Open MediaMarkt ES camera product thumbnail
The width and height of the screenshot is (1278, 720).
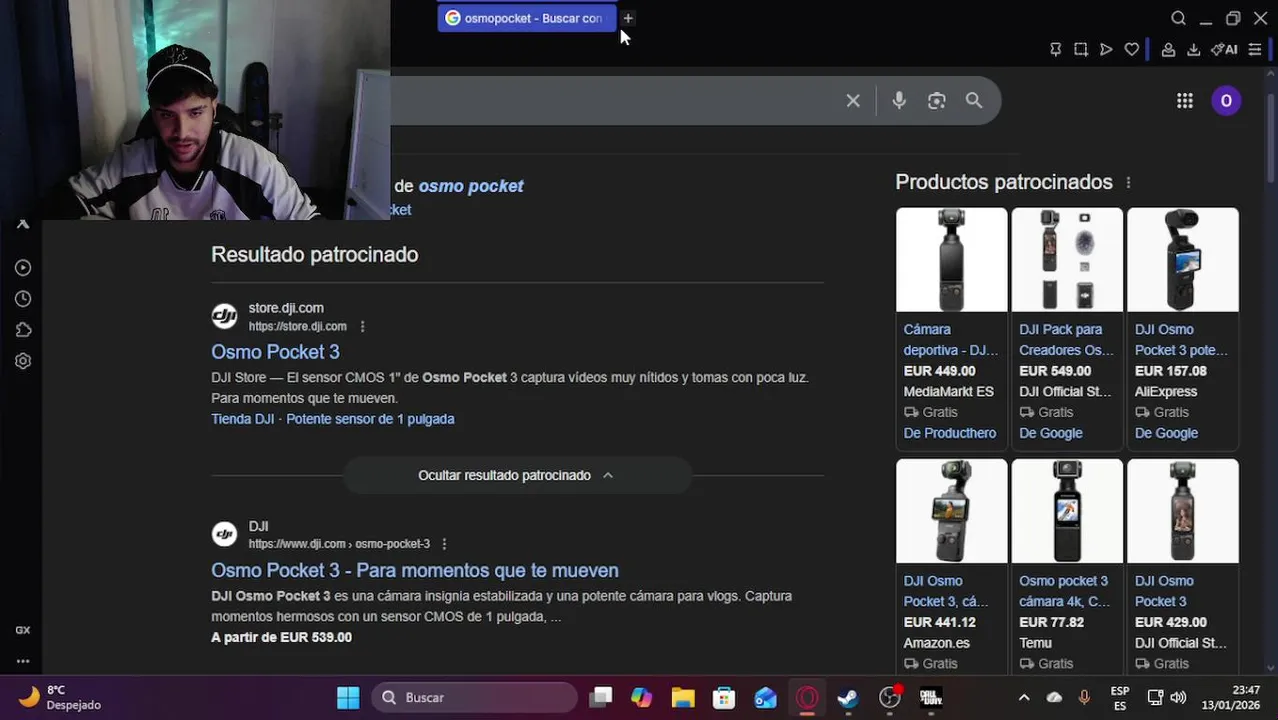tap(952, 260)
